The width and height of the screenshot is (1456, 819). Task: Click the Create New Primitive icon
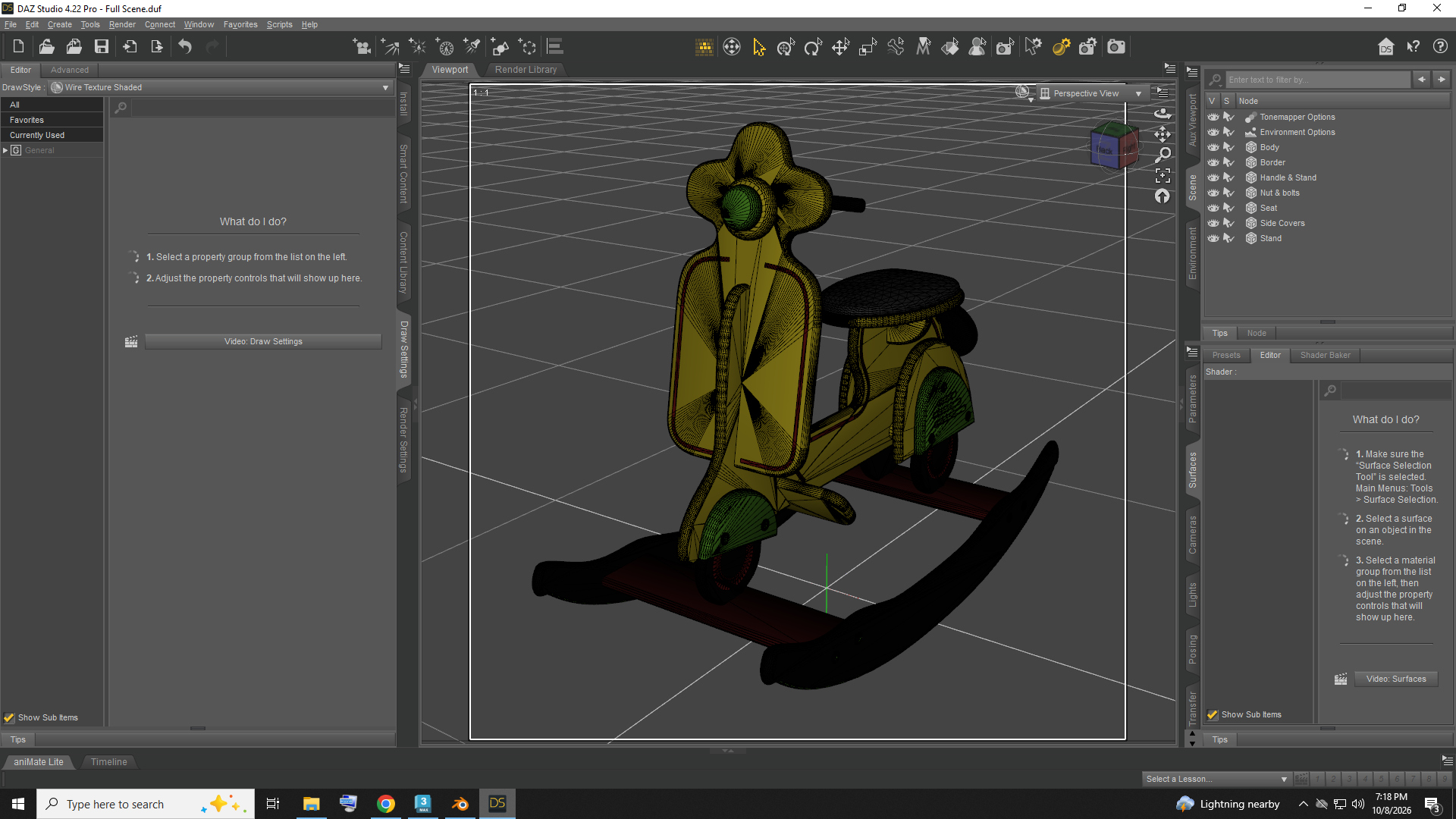click(x=500, y=47)
